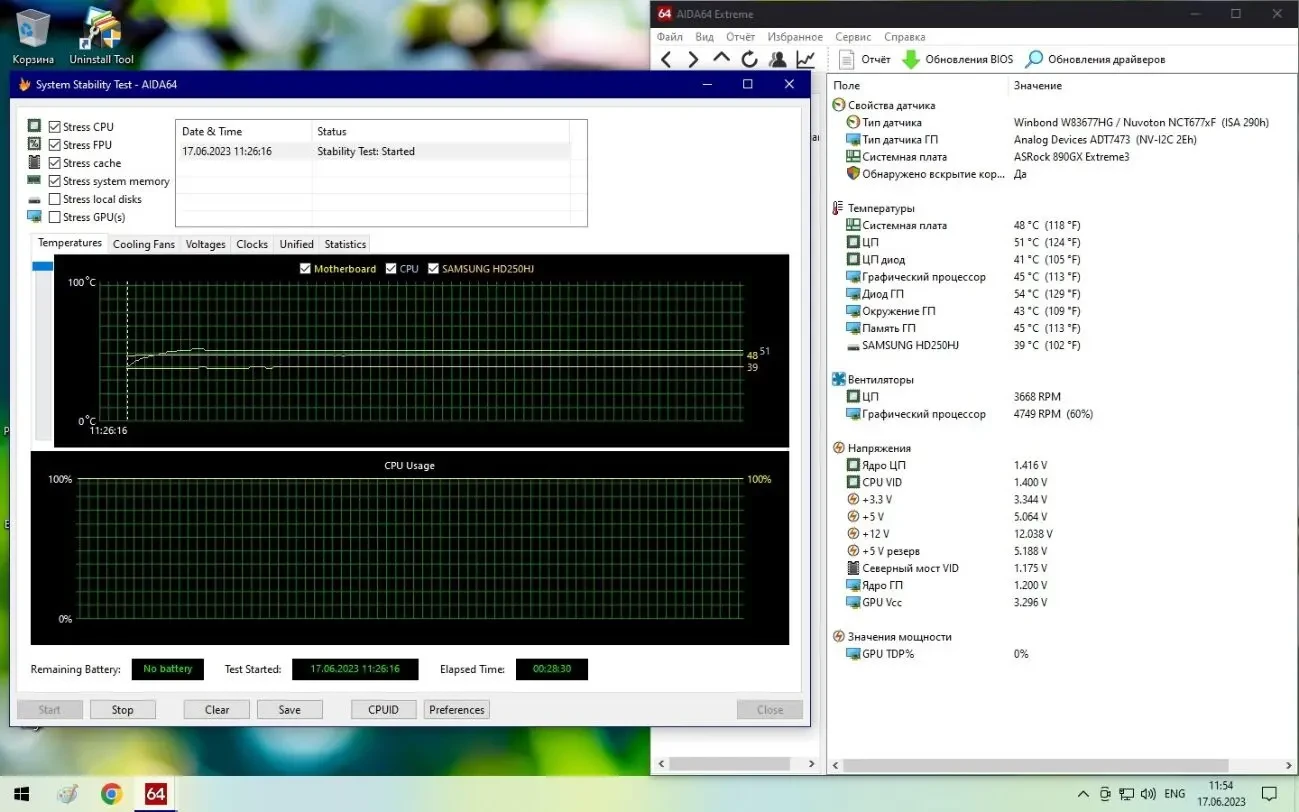Viewport: 1299px width, 812px height.
Task: Collapse the Вентиляторы sensor group
Action: pos(836,379)
